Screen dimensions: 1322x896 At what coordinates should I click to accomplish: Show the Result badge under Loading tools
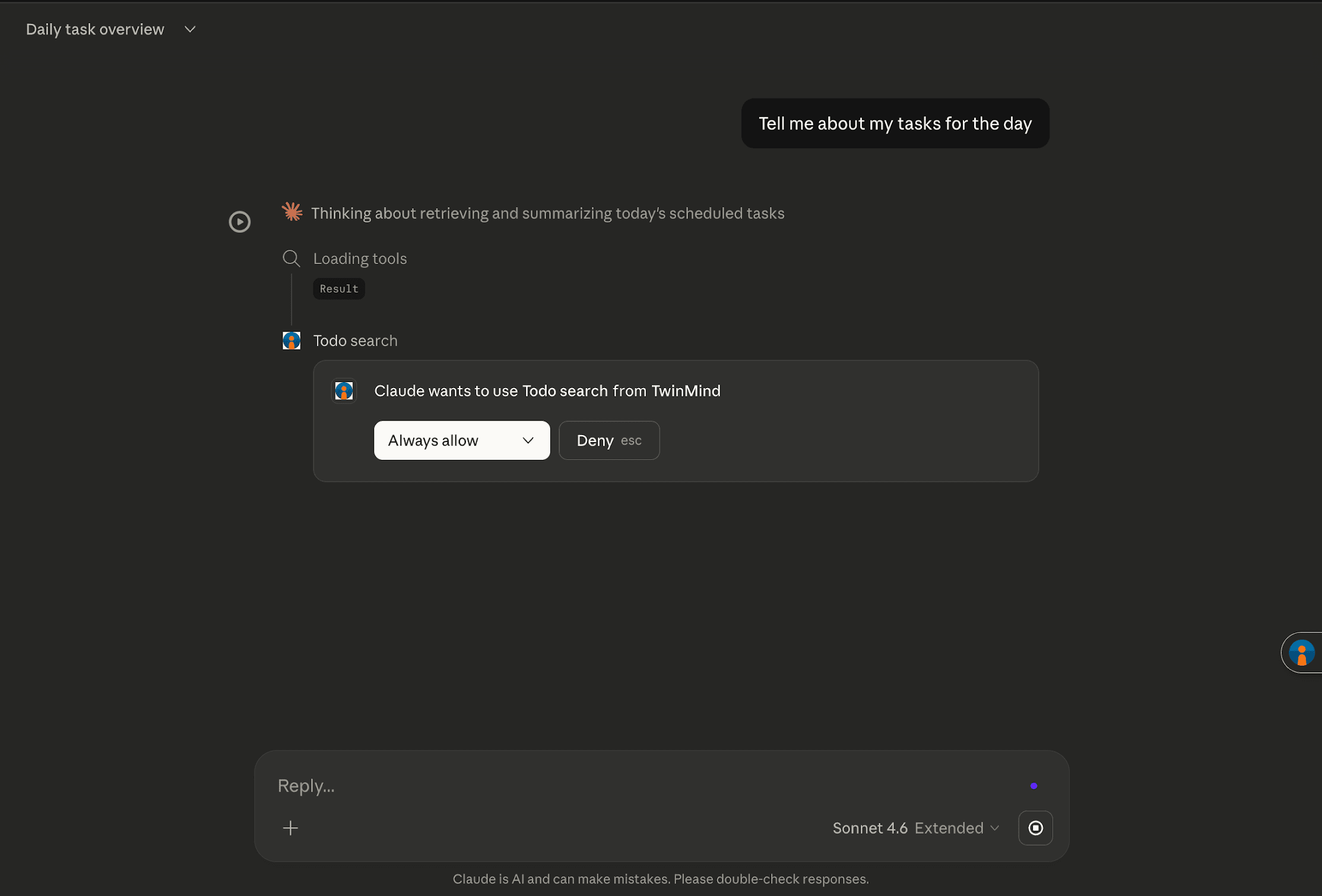coord(338,289)
